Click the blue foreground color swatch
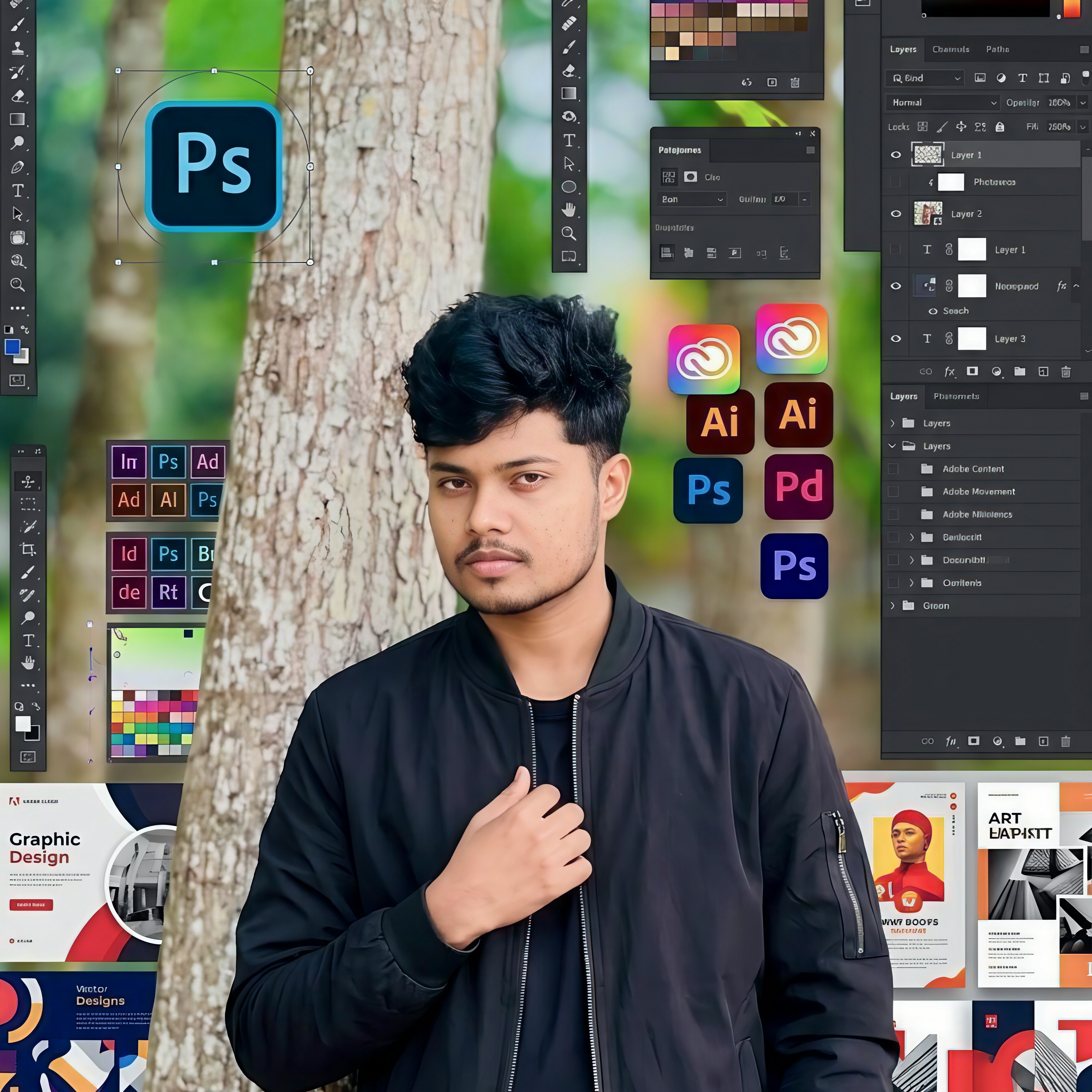Image resolution: width=1092 pixels, height=1092 pixels. point(12,346)
